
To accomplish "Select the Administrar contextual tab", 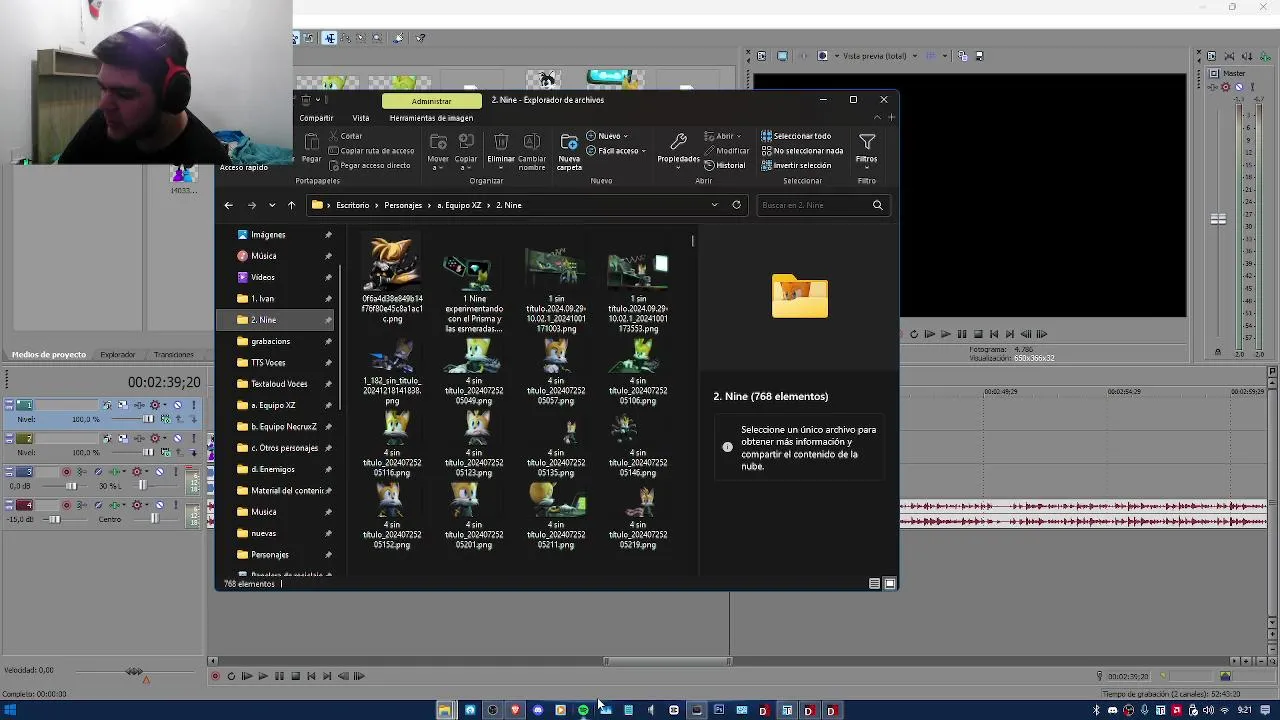I will tap(431, 101).
